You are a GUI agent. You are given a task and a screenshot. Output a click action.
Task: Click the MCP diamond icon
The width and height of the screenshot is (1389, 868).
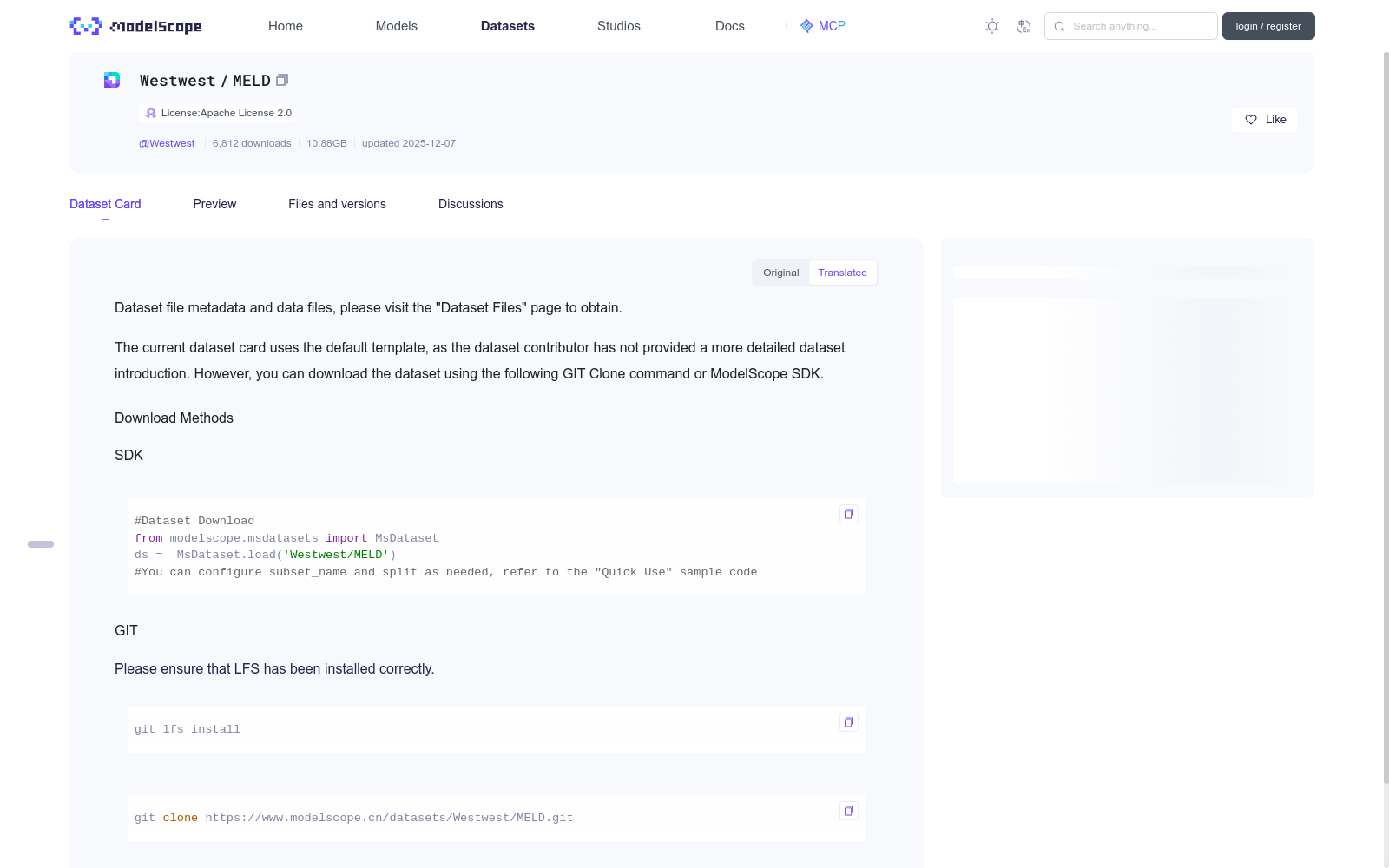click(806, 26)
